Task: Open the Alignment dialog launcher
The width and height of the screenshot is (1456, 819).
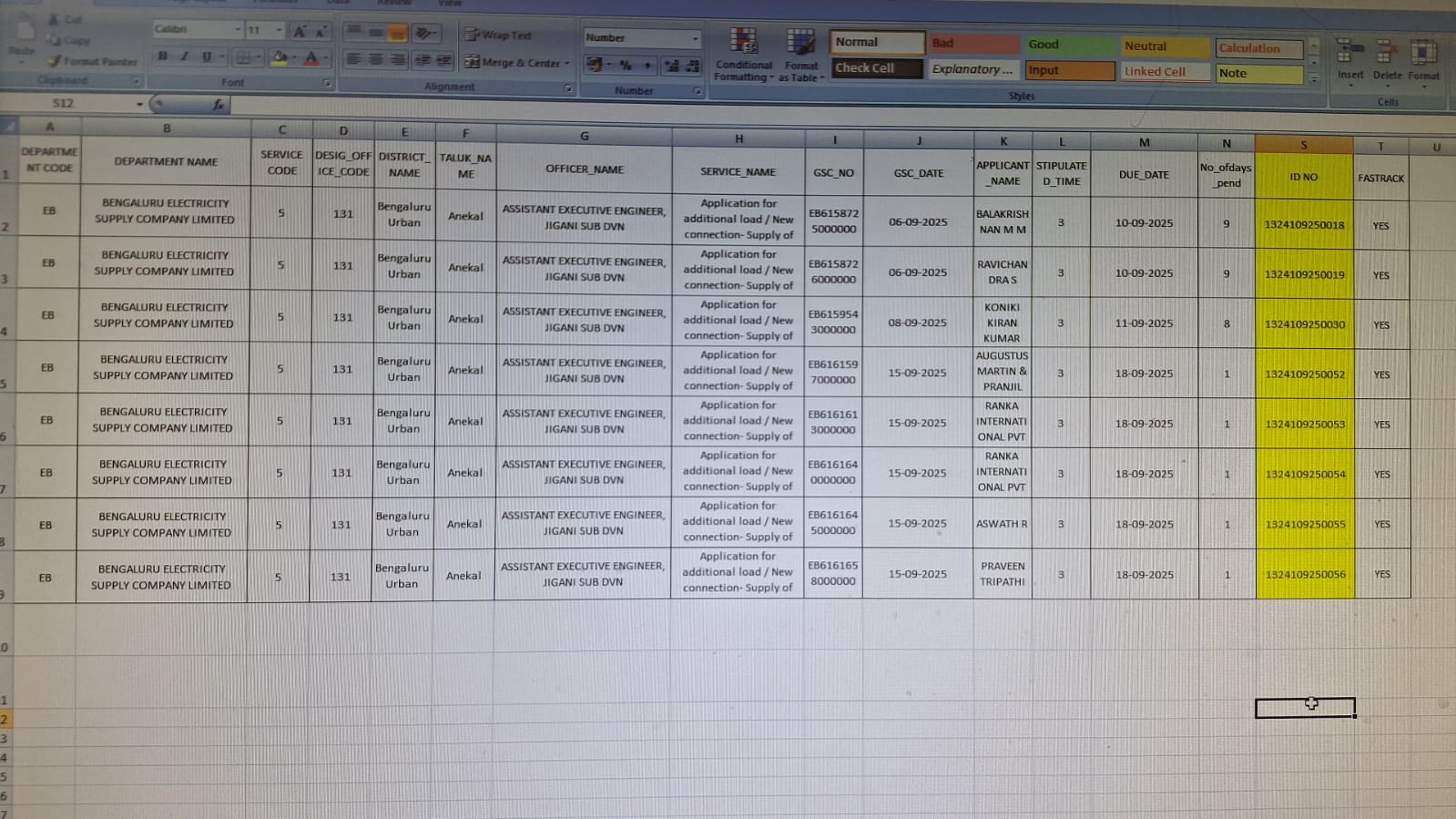Action: (568, 88)
